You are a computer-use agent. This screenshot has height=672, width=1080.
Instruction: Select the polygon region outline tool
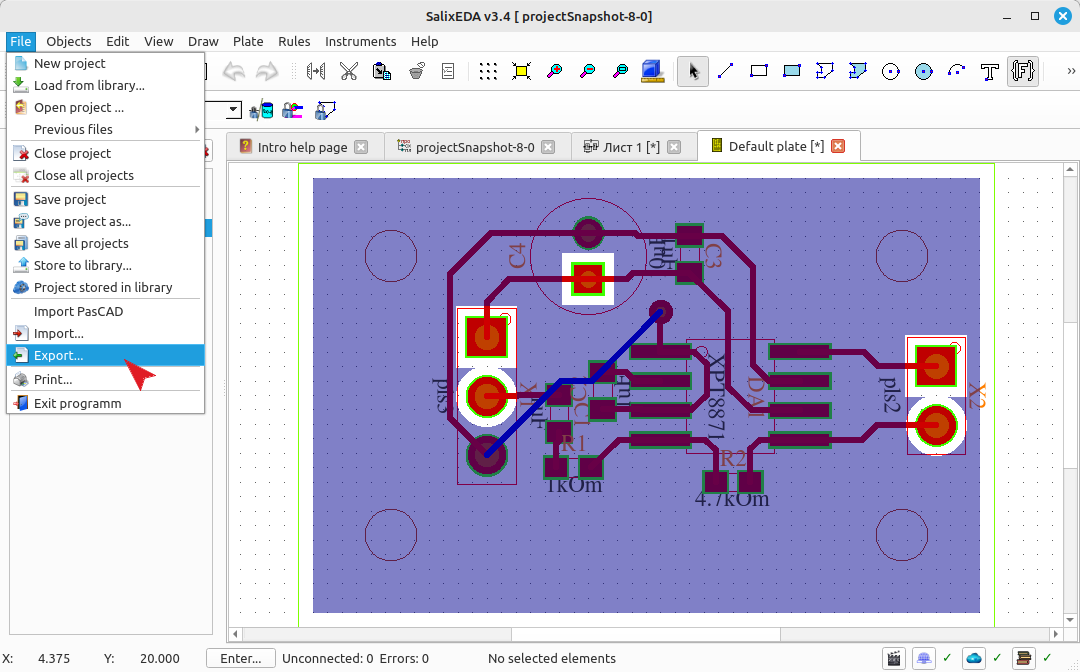pyautogui.click(x=824, y=71)
